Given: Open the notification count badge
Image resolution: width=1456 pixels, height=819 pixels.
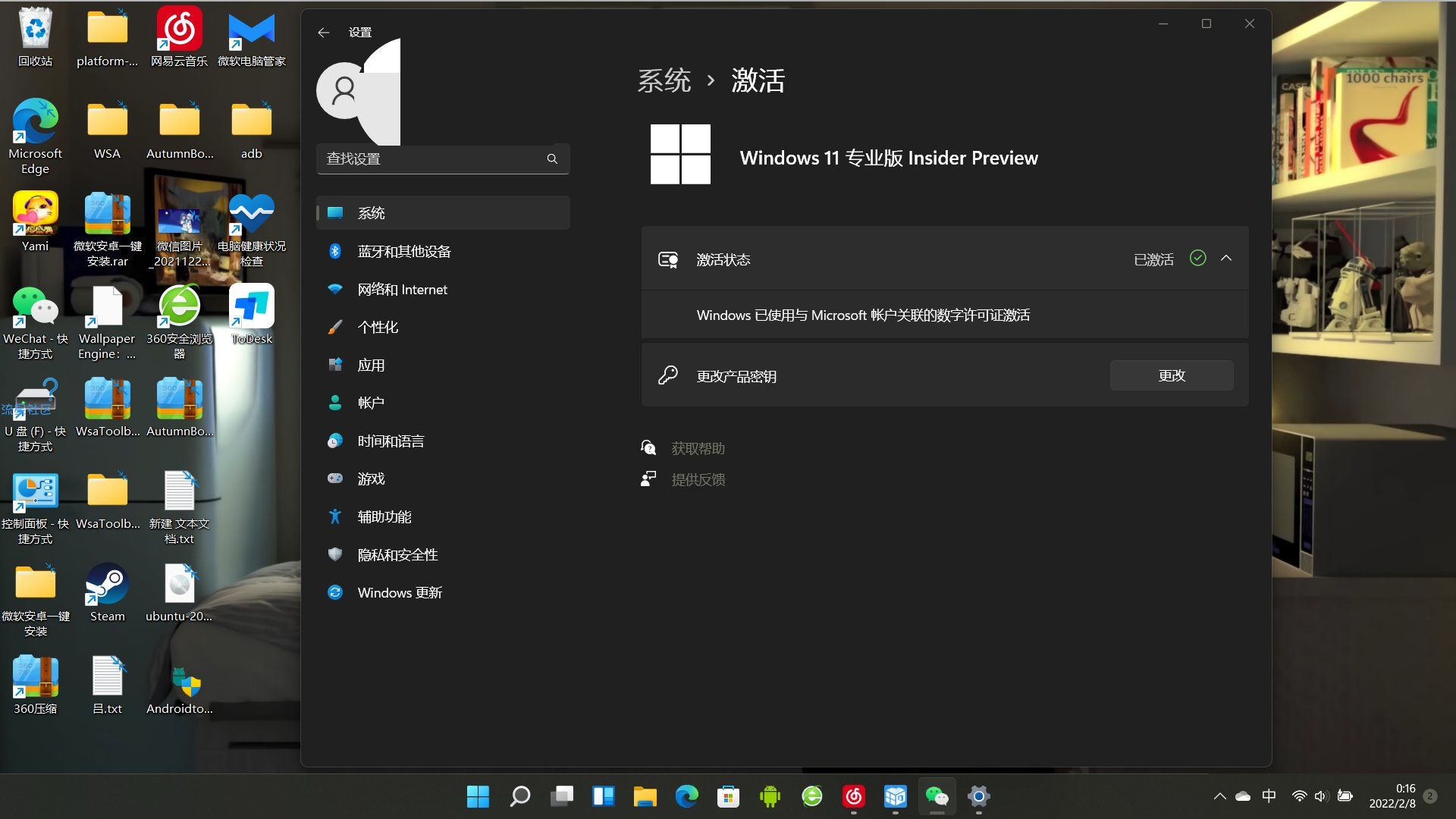Looking at the screenshot, I should pyautogui.click(x=1430, y=796).
